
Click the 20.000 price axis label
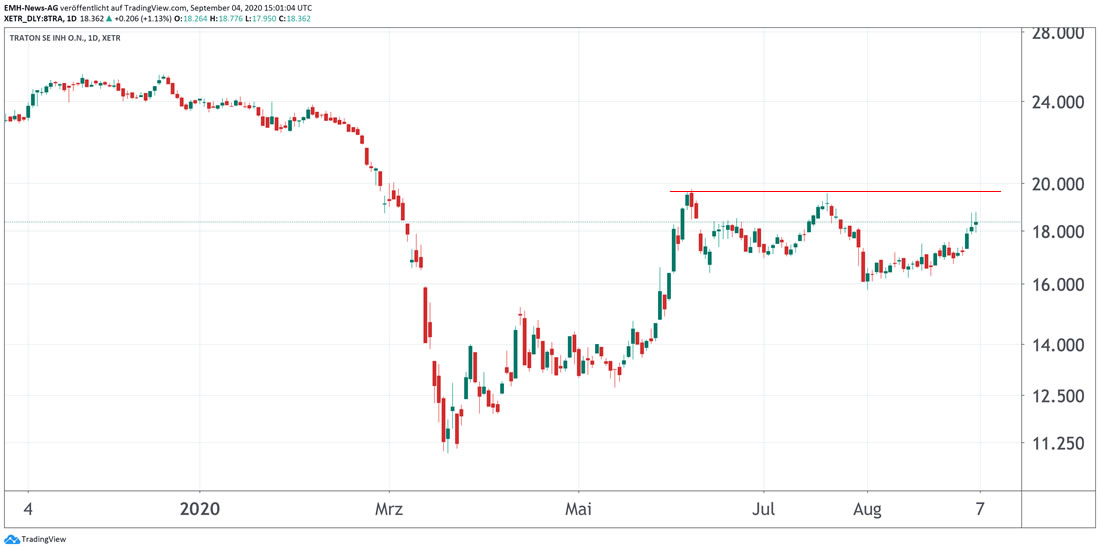(1058, 184)
